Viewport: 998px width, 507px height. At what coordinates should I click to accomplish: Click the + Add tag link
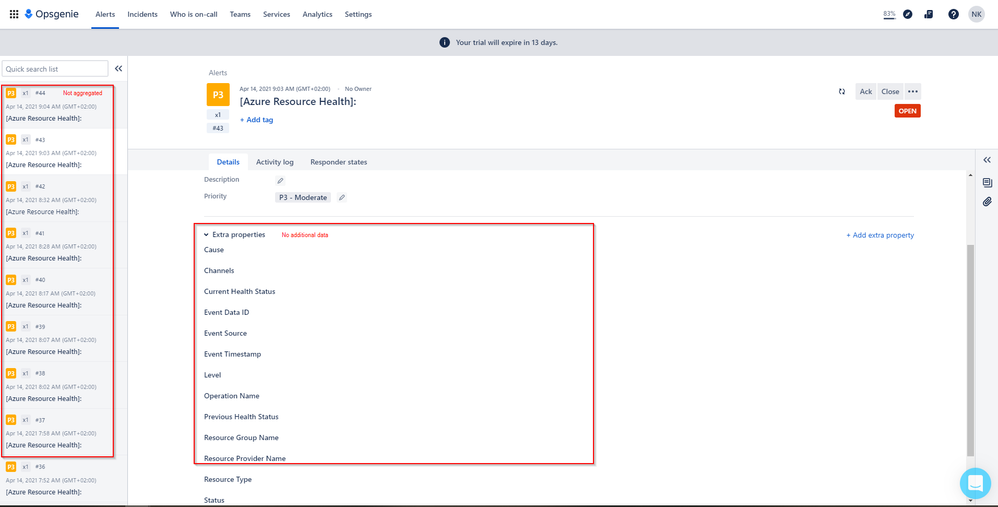click(x=257, y=120)
